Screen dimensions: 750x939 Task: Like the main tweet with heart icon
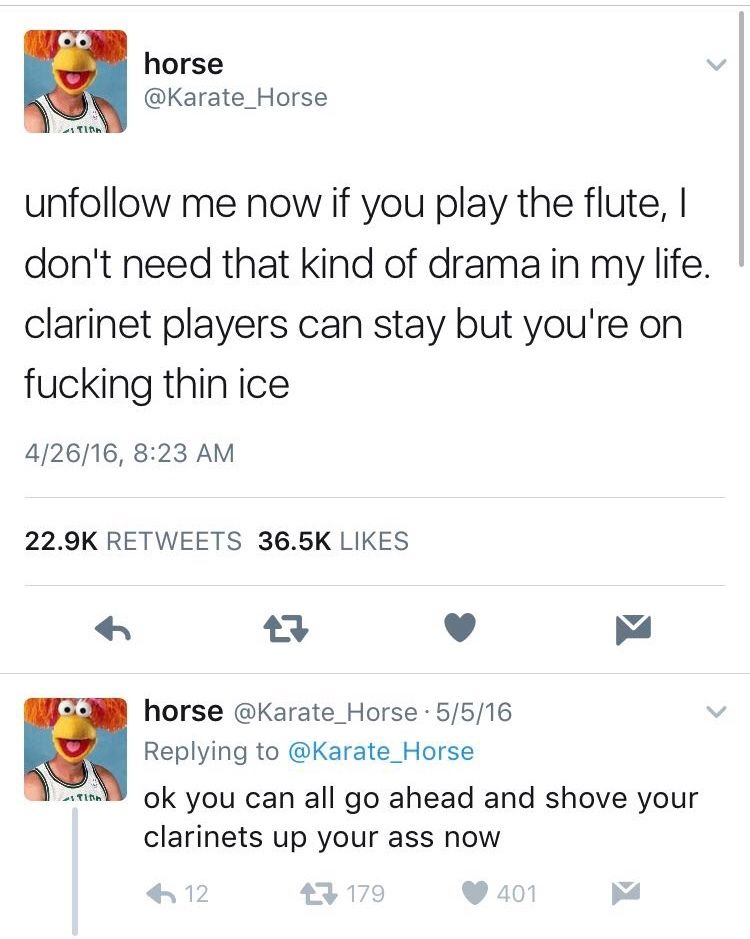coord(460,628)
